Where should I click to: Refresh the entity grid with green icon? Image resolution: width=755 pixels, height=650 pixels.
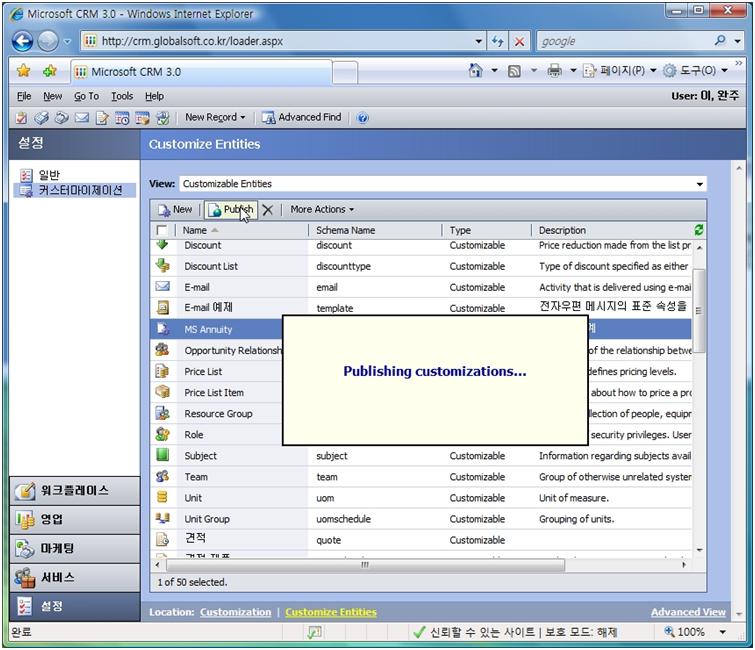click(x=699, y=230)
